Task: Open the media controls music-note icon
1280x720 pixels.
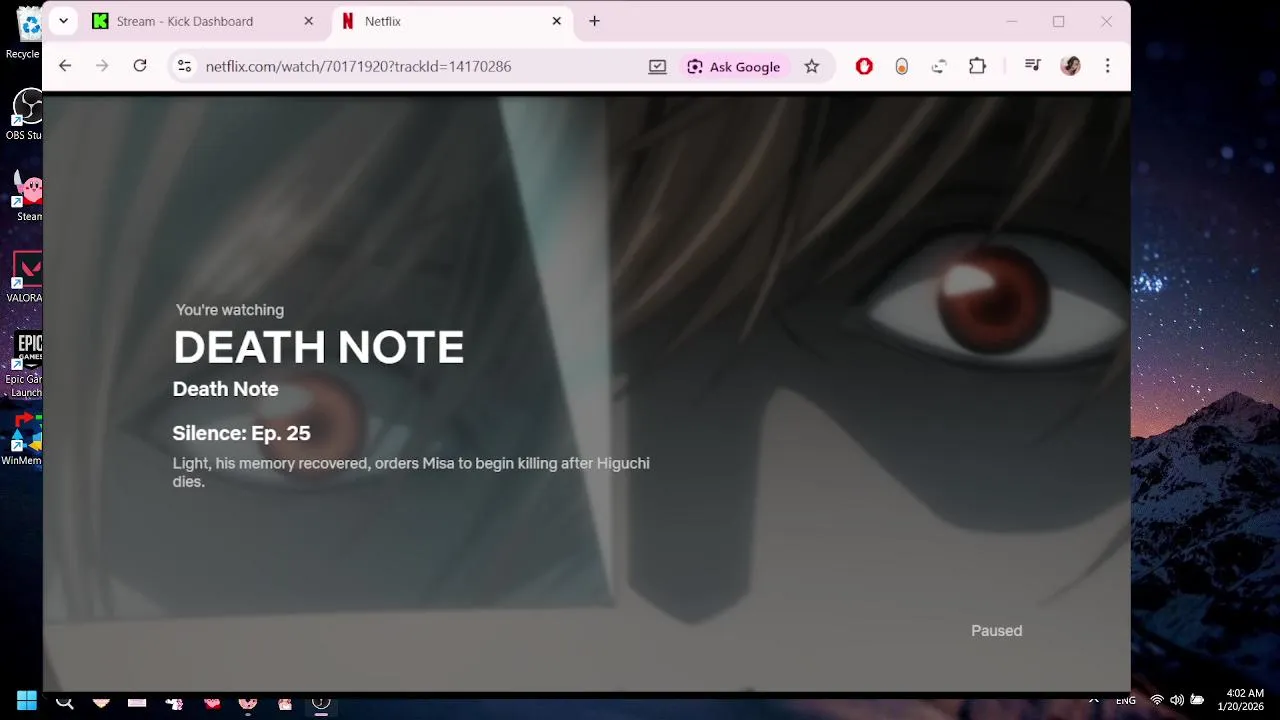Action: pos(1033,66)
